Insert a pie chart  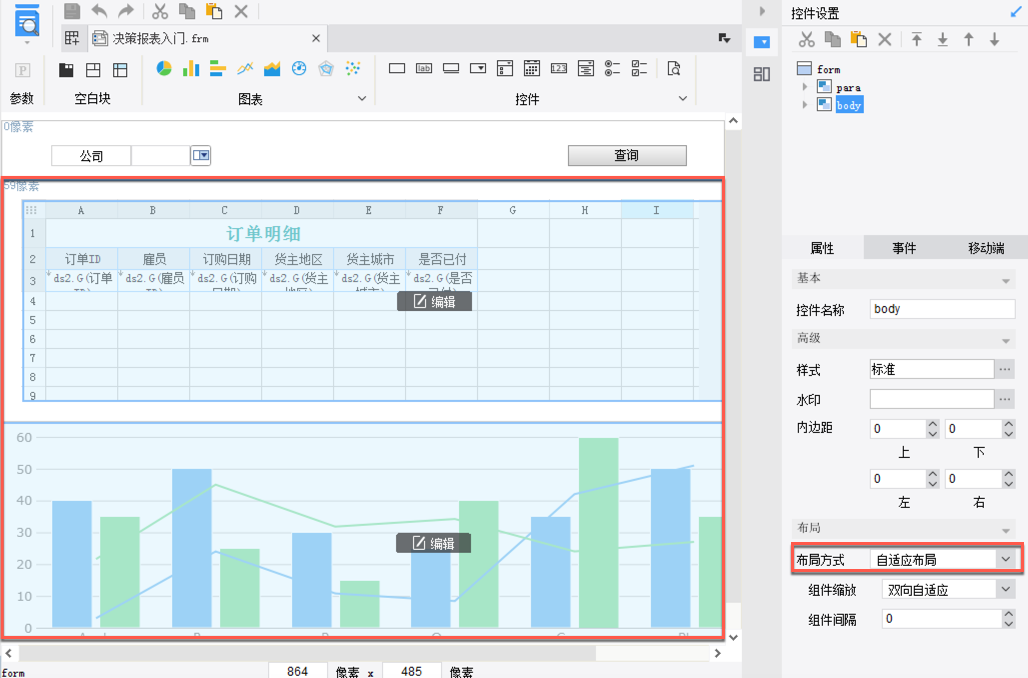164,68
